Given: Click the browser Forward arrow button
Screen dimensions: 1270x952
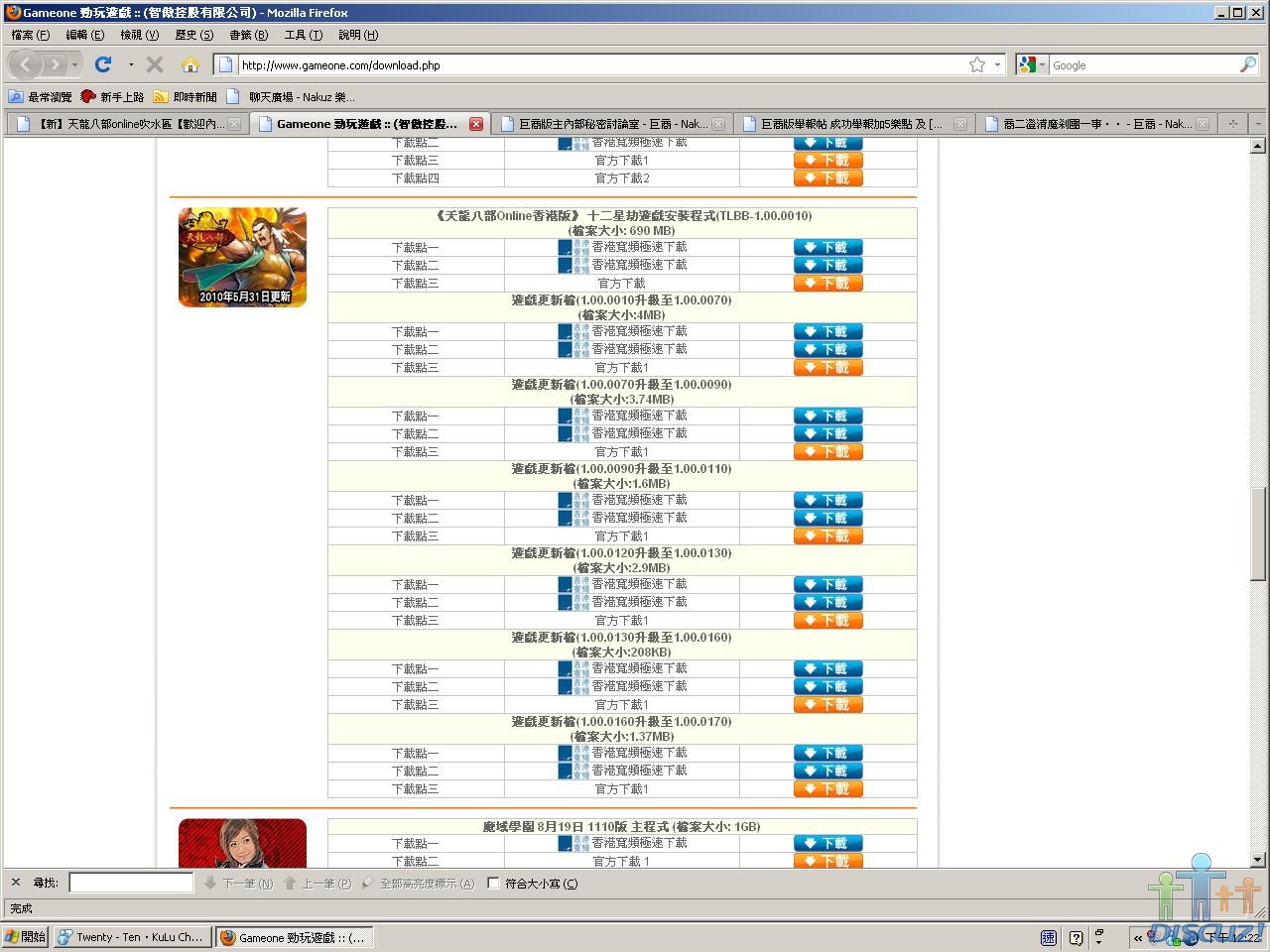Looking at the screenshot, I should (56, 64).
